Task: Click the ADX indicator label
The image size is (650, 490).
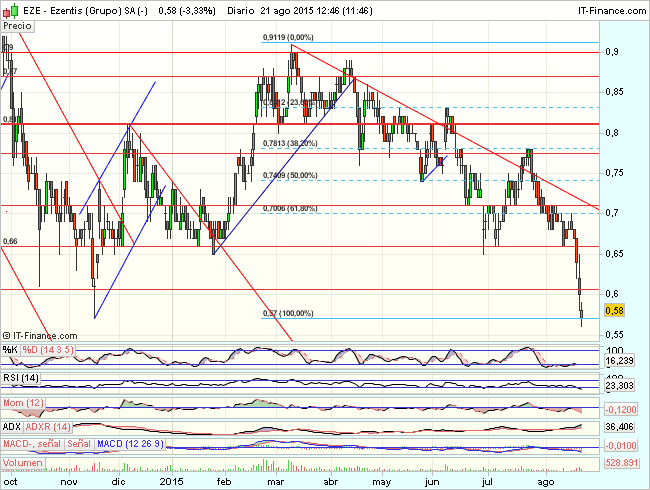Action: (x=12, y=427)
